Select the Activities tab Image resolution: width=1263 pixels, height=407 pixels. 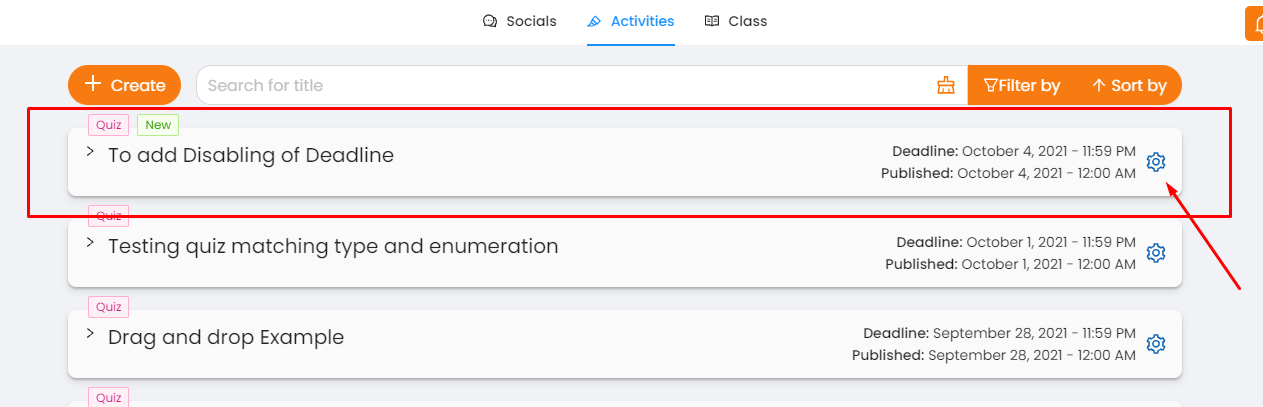coord(631,21)
